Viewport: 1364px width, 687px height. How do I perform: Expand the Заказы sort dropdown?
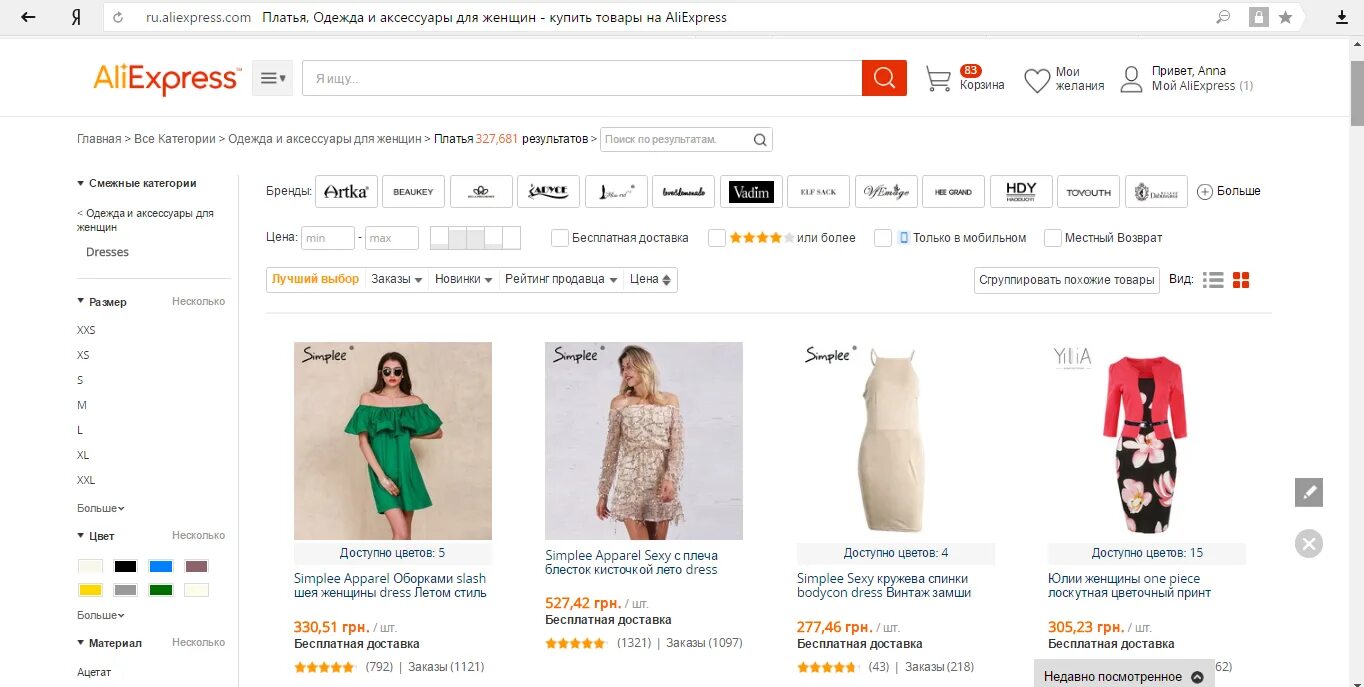click(x=397, y=280)
